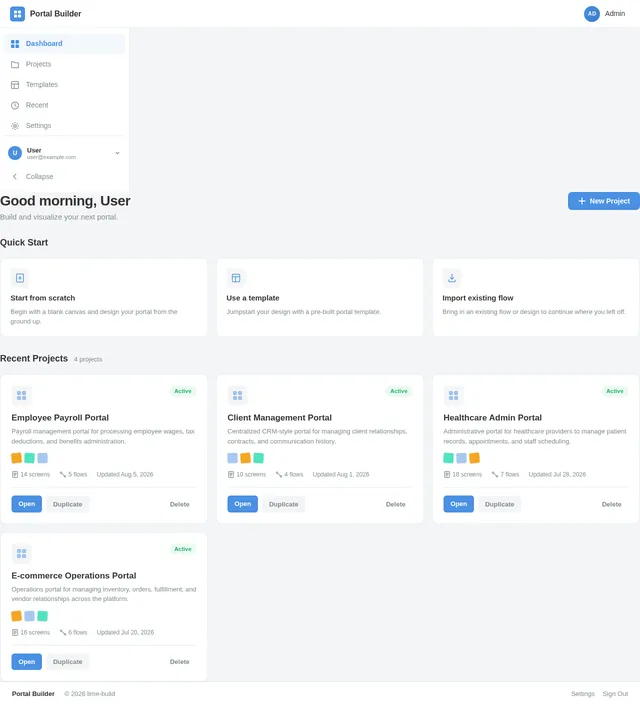Open Projects from the sidebar
640x706 pixels.
pos(64,64)
